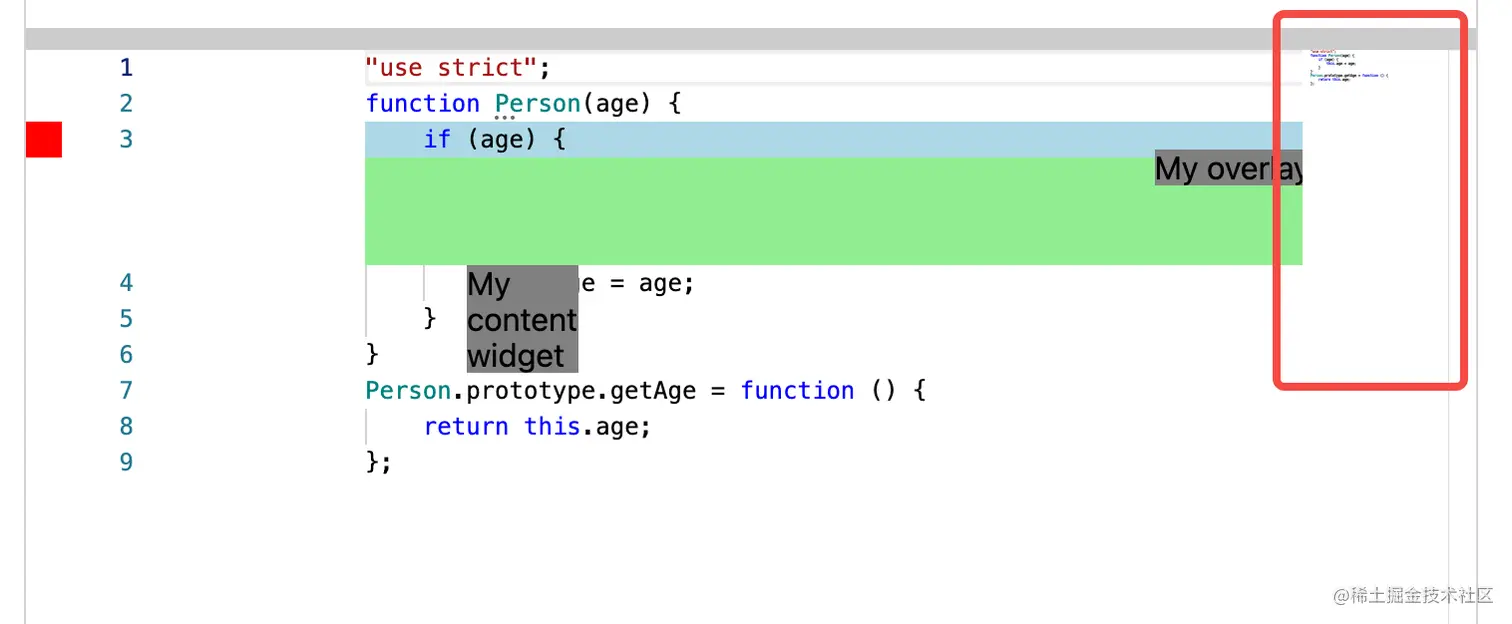Image resolution: width=1512 pixels, height=624 pixels.
Task: Click the function keyword on line 7
Action: (x=798, y=390)
